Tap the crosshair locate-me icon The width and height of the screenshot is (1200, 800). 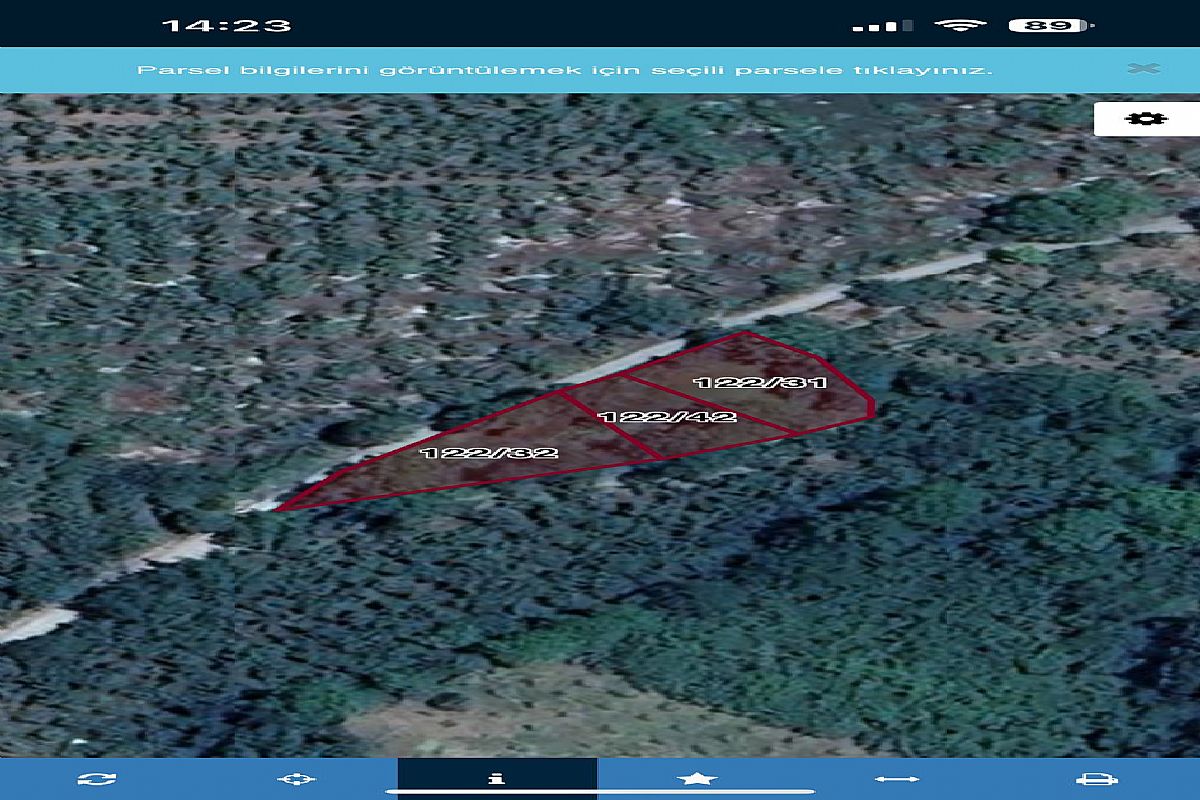[297, 779]
